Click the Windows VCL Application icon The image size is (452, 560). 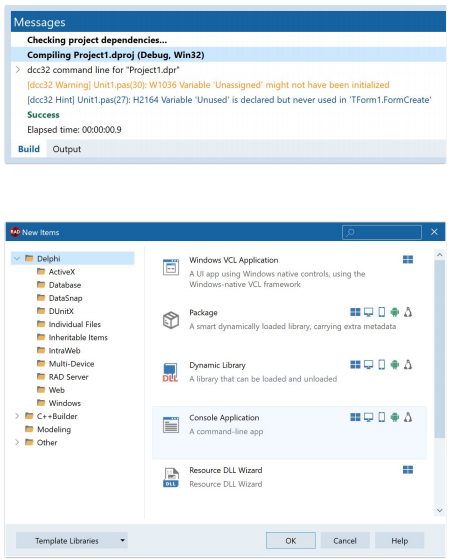coord(171,268)
